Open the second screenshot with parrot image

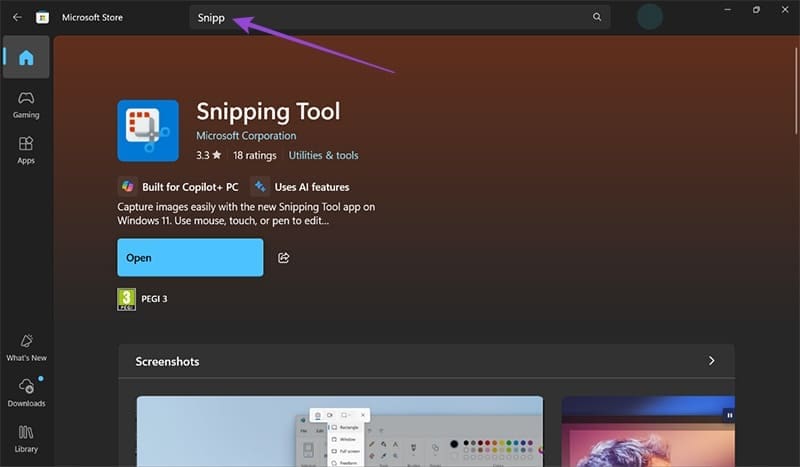pyautogui.click(x=648, y=431)
